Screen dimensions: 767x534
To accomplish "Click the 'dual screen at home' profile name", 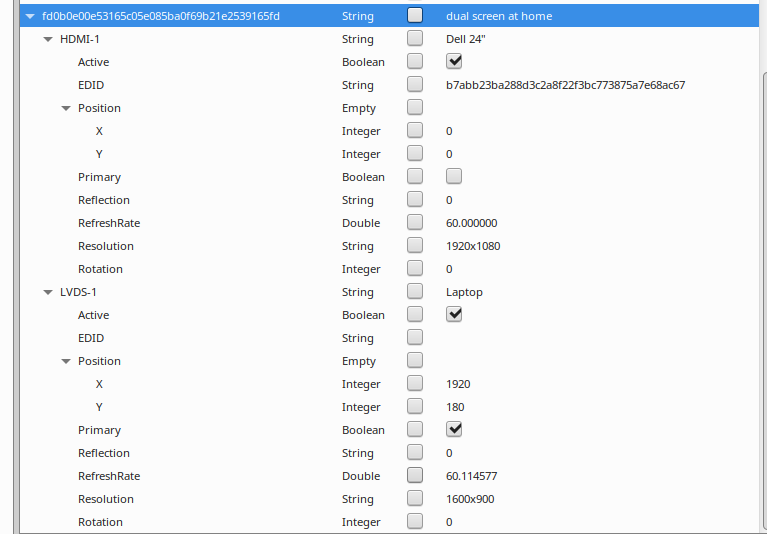I will pos(498,16).
